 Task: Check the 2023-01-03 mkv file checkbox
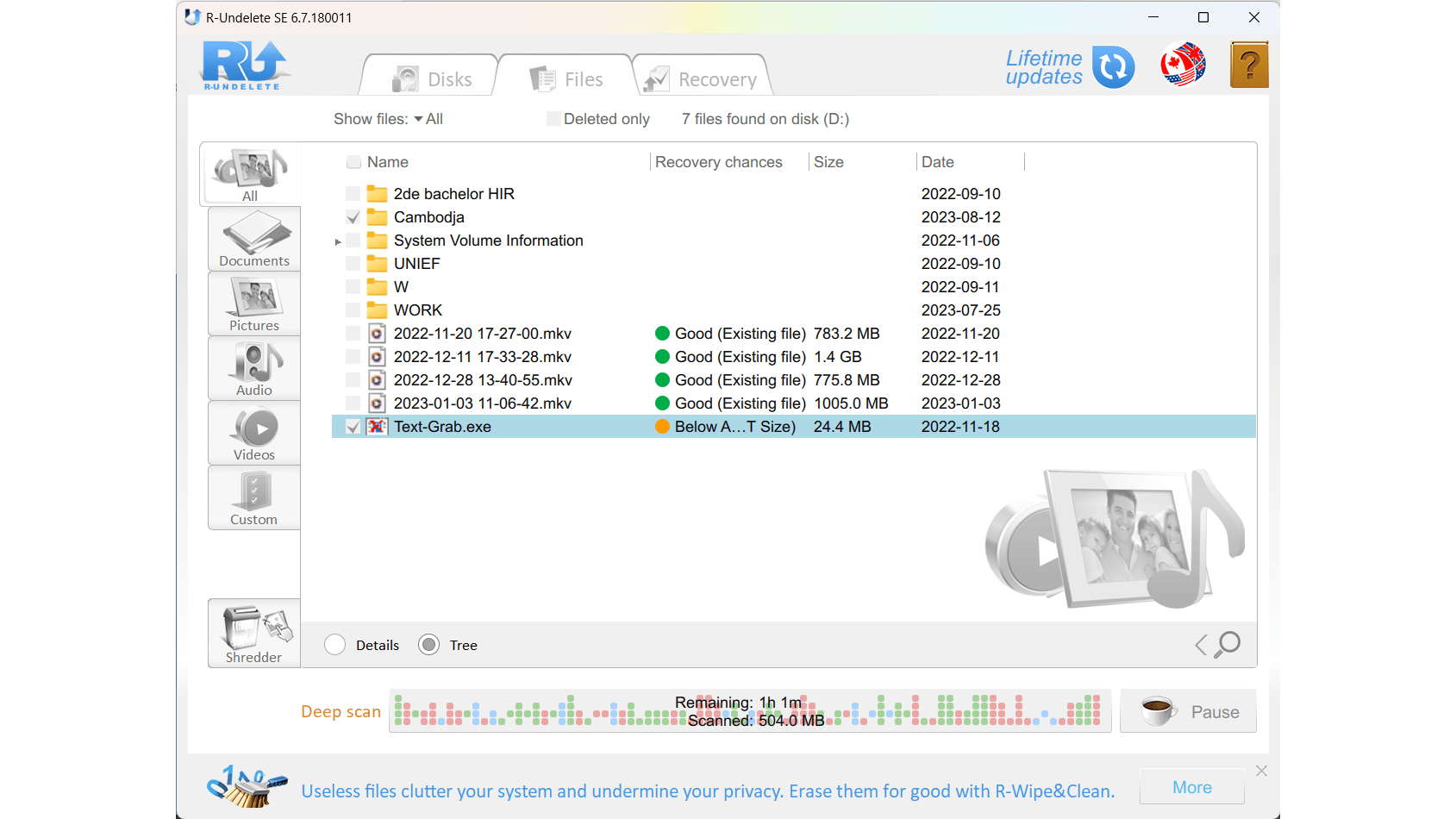pos(353,403)
